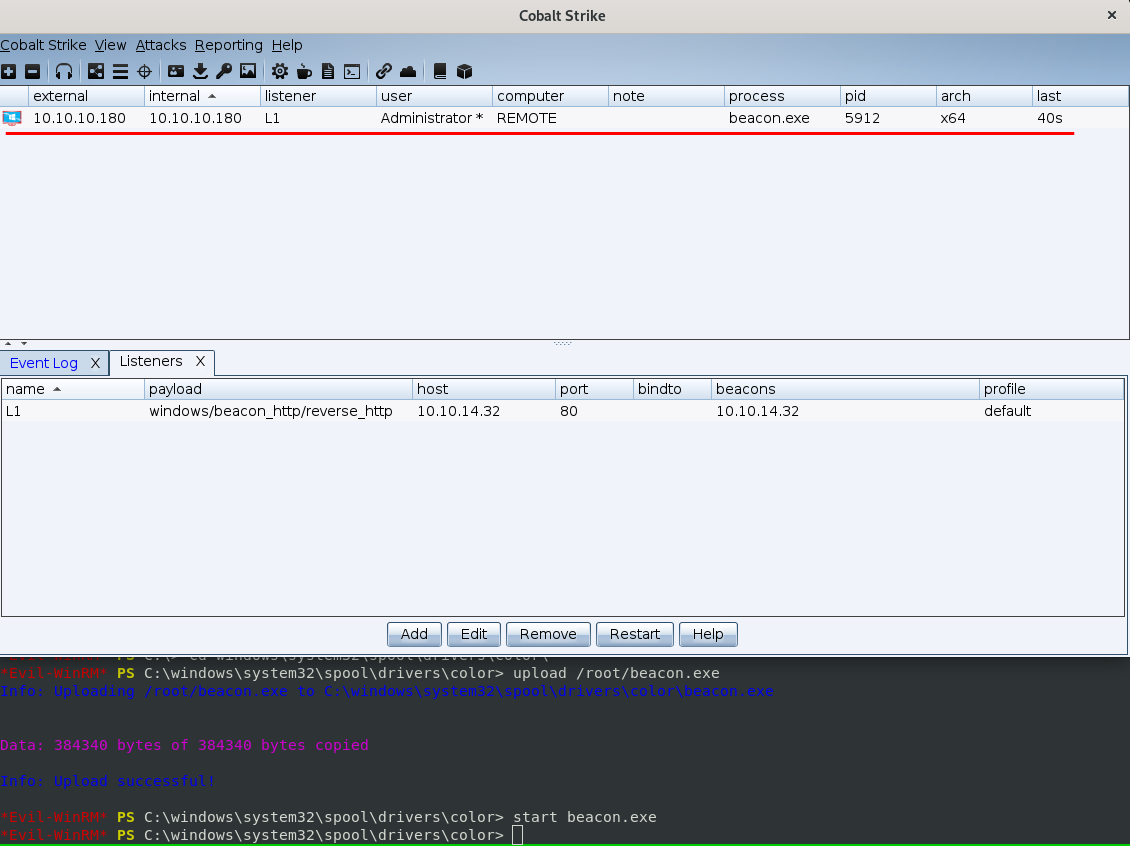The width and height of the screenshot is (1130, 846).
Task: Close the Listeners tab
Action: (200, 361)
